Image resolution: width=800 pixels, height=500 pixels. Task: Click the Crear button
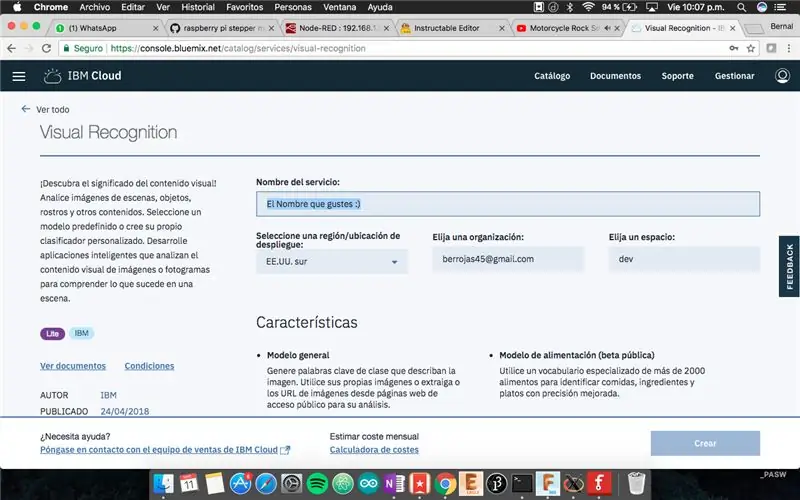coord(705,443)
